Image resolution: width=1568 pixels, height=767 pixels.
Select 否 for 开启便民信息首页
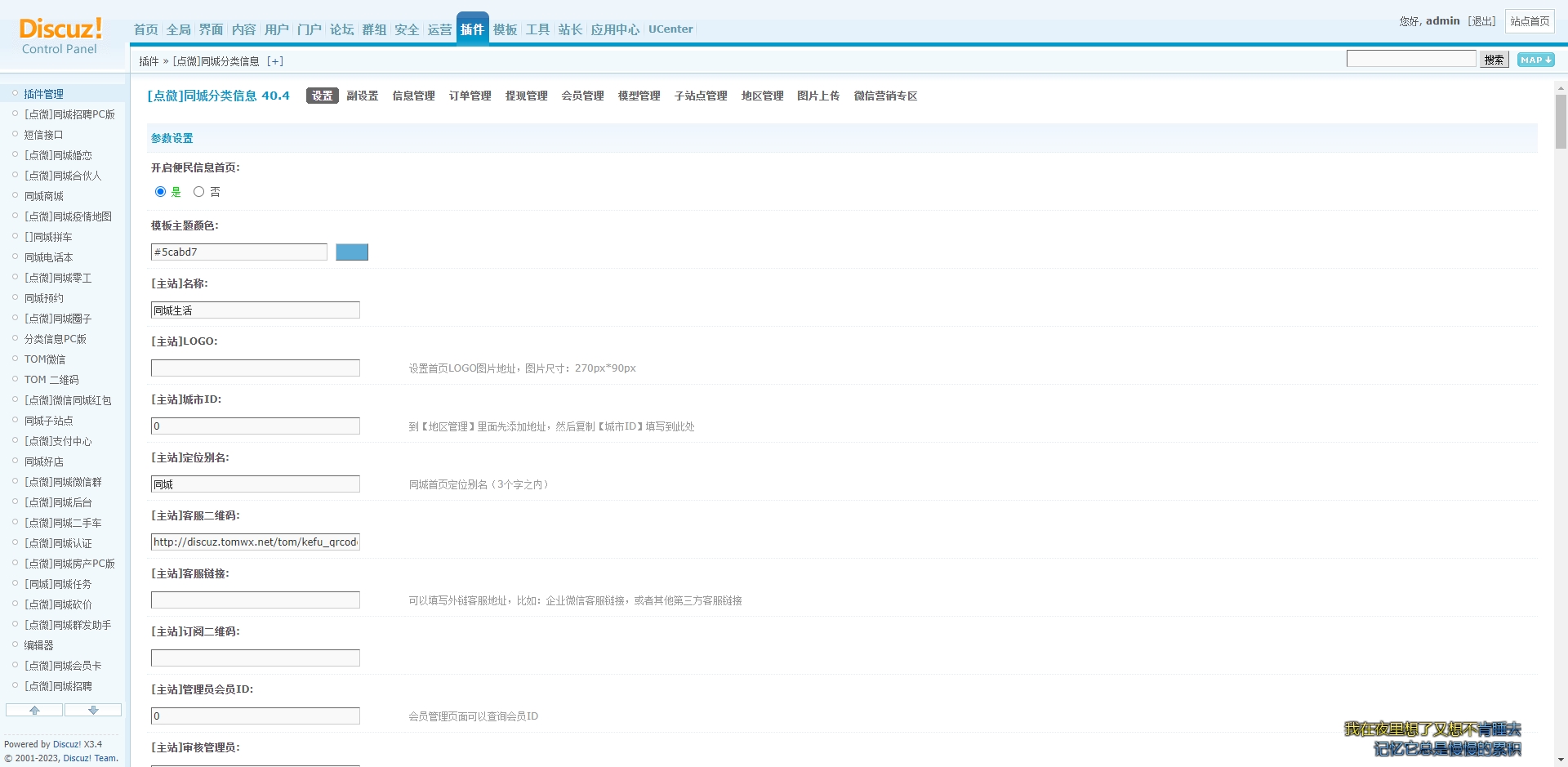198,192
